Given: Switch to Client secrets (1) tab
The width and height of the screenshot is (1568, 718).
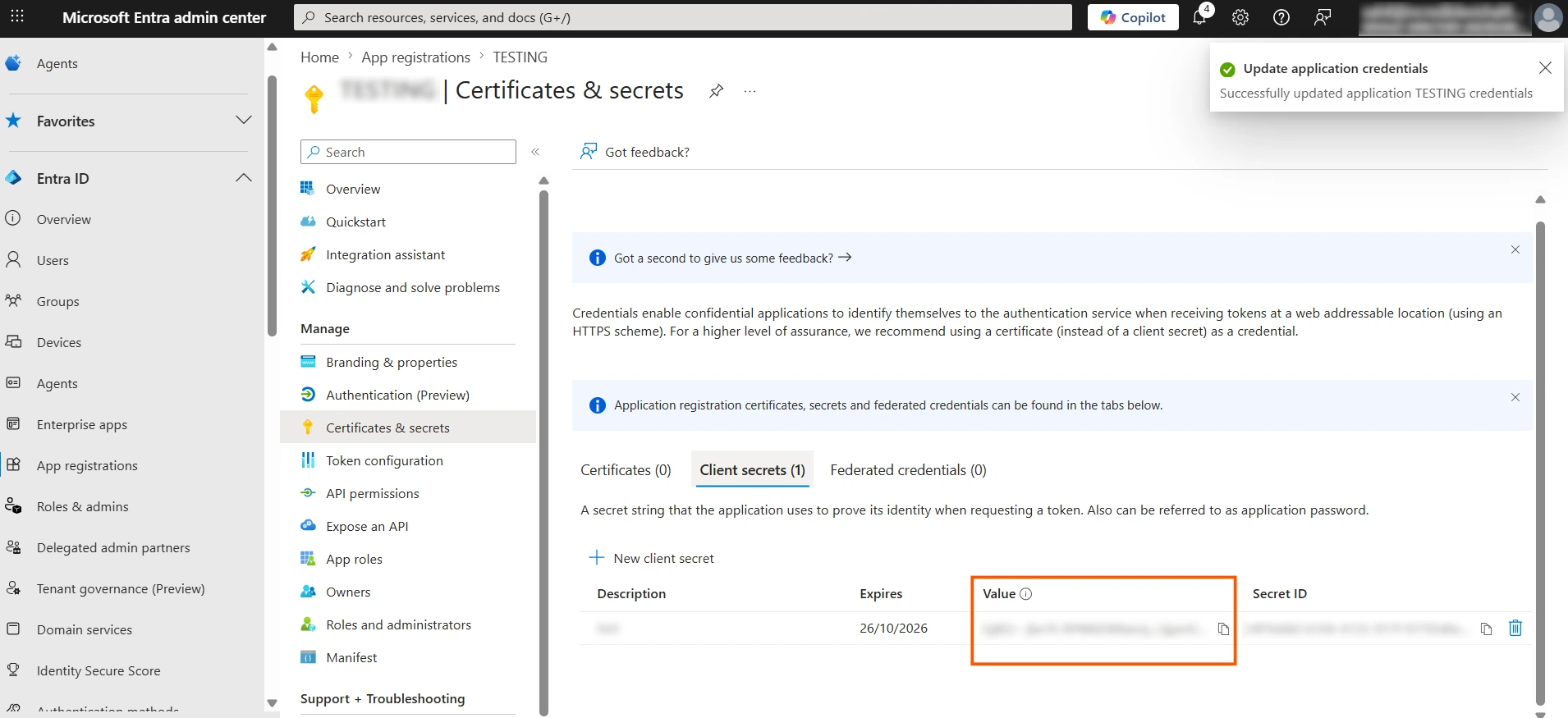Looking at the screenshot, I should 753,470.
